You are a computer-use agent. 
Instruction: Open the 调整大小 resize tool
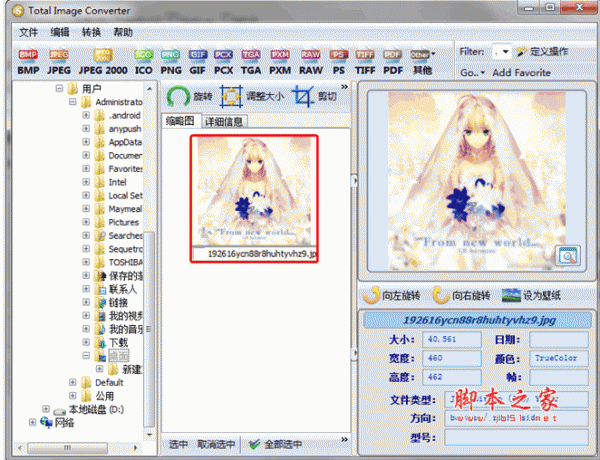[x=252, y=96]
